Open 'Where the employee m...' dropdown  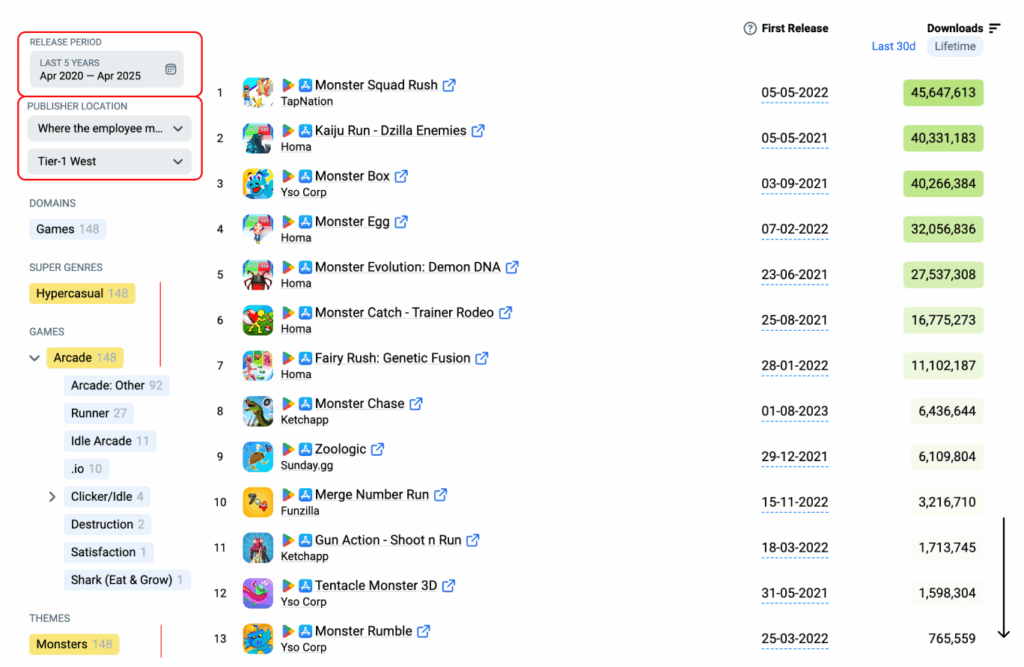coord(110,129)
